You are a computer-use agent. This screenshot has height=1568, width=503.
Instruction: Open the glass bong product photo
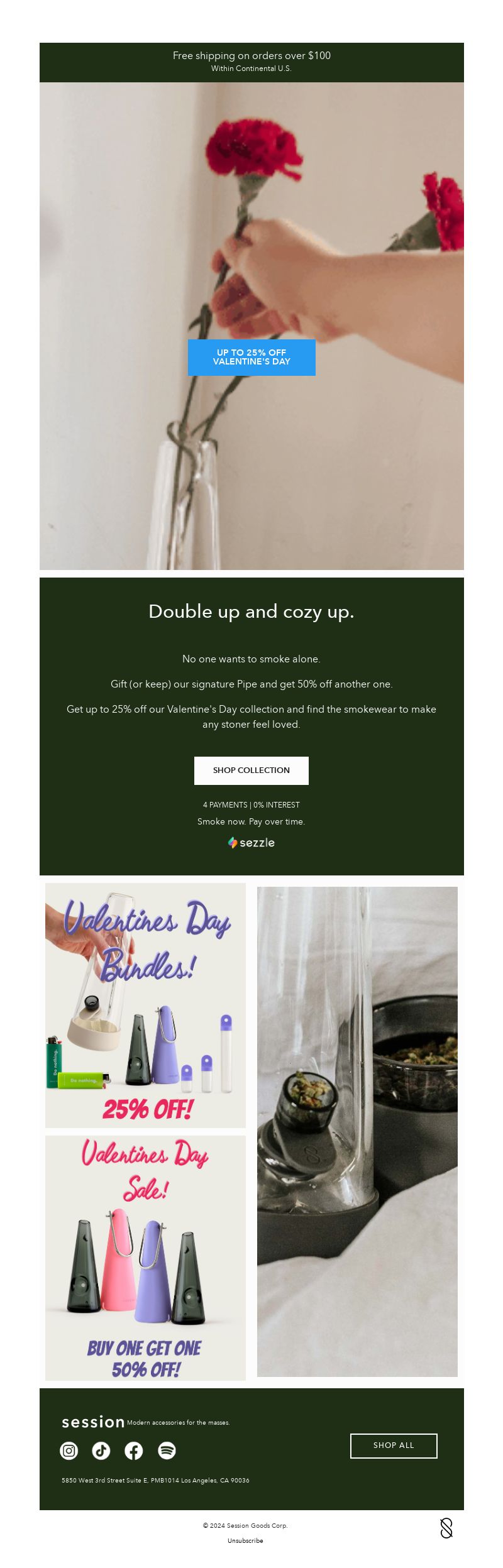[357, 1131]
